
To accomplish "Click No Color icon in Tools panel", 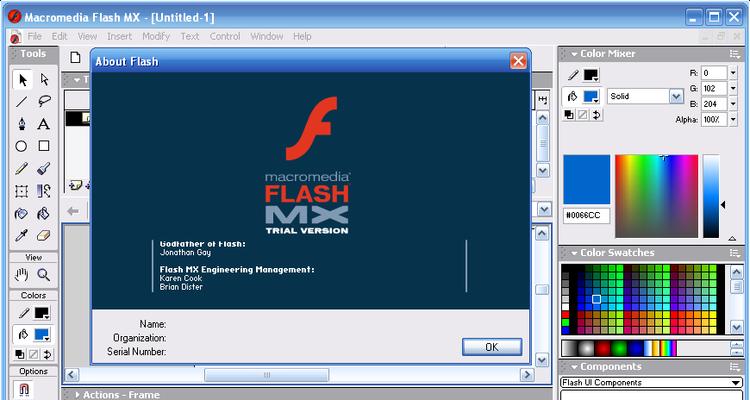I will (x=33, y=355).
